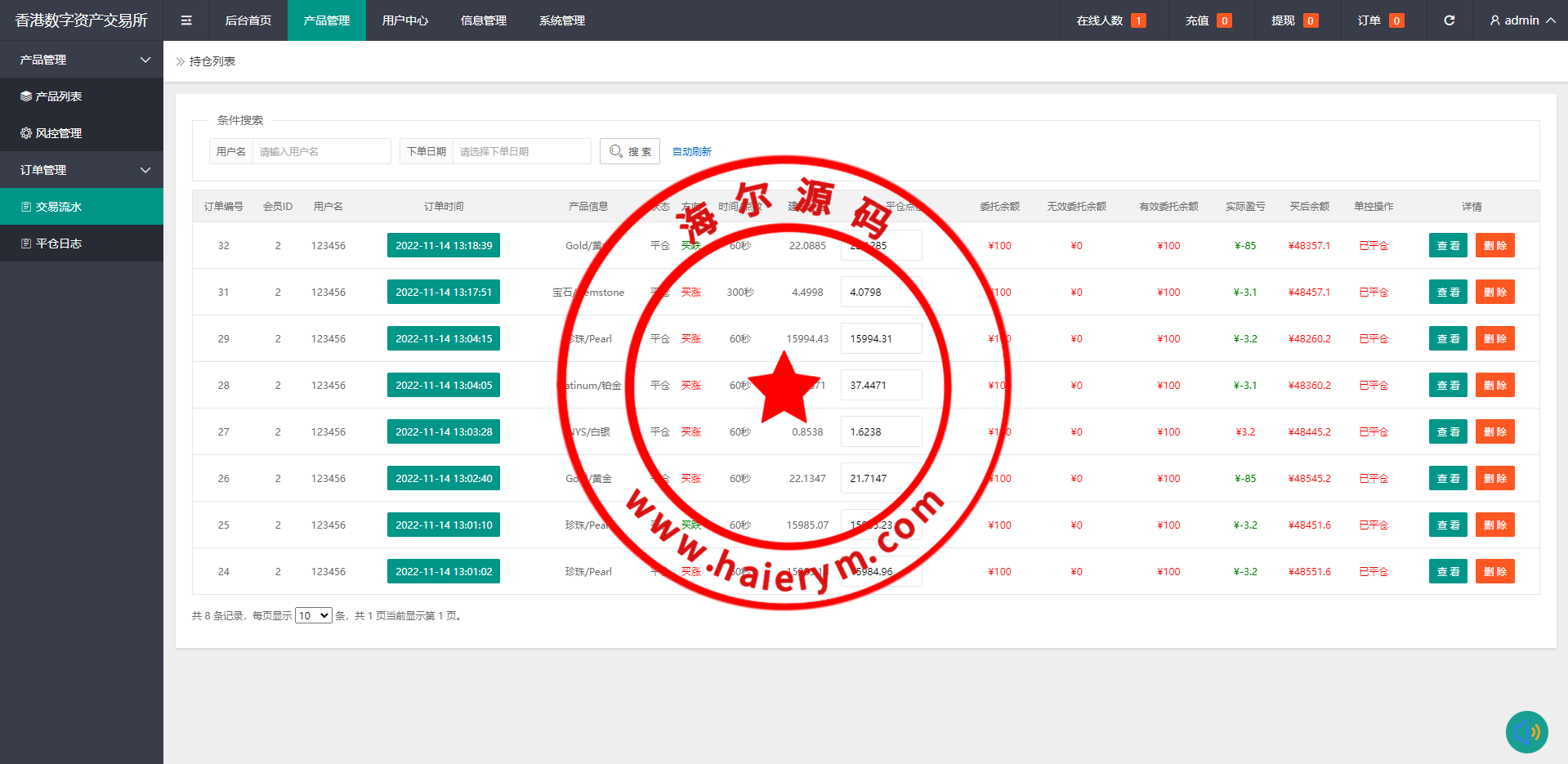Click the product list stack icon
Screen dimensions: 1568x764
(26, 96)
